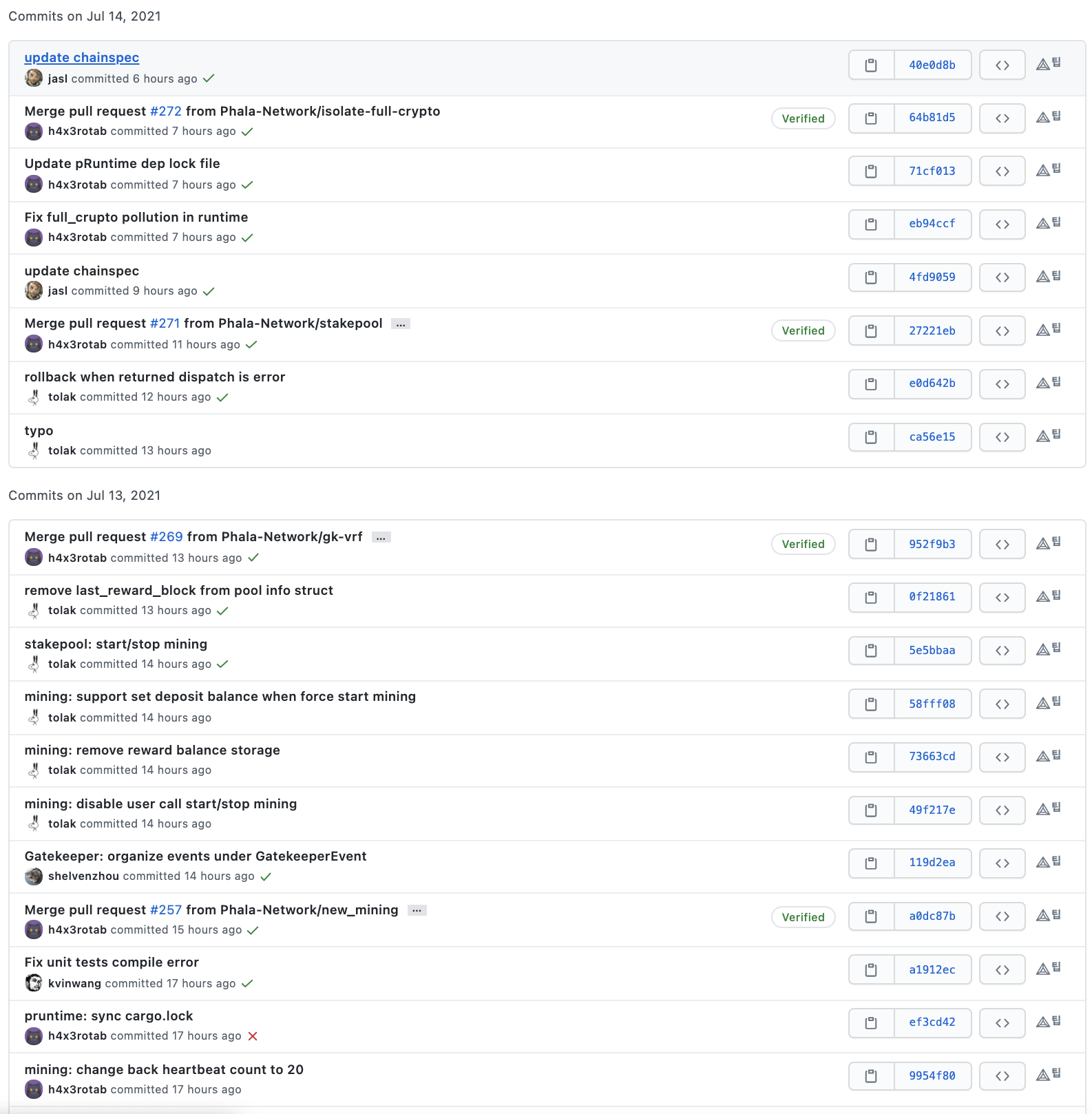Show failed check status for pruntime: sync cargo.lock

coord(253,1036)
